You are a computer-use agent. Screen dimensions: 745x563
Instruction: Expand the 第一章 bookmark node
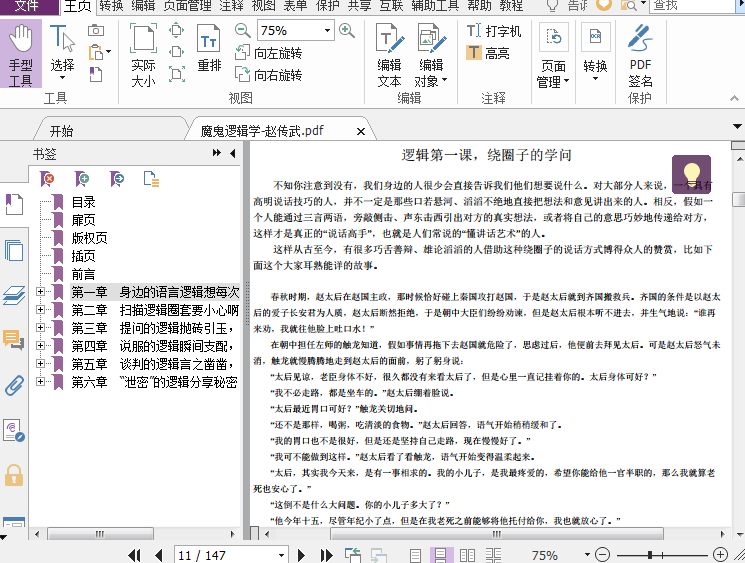(x=40, y=292)
